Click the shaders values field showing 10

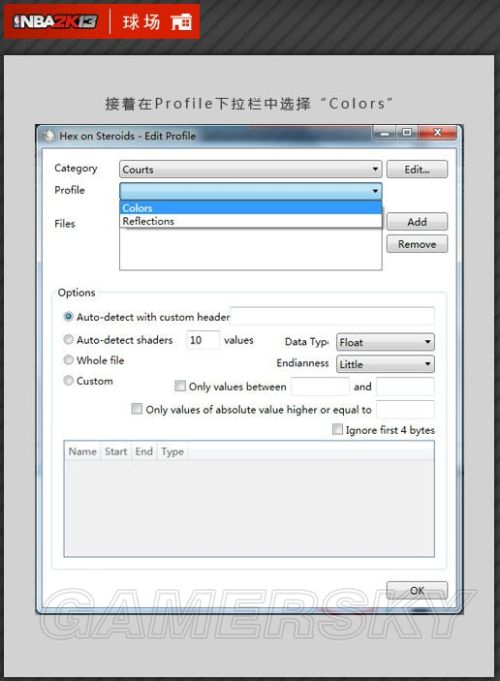click(x=203, y=340)
